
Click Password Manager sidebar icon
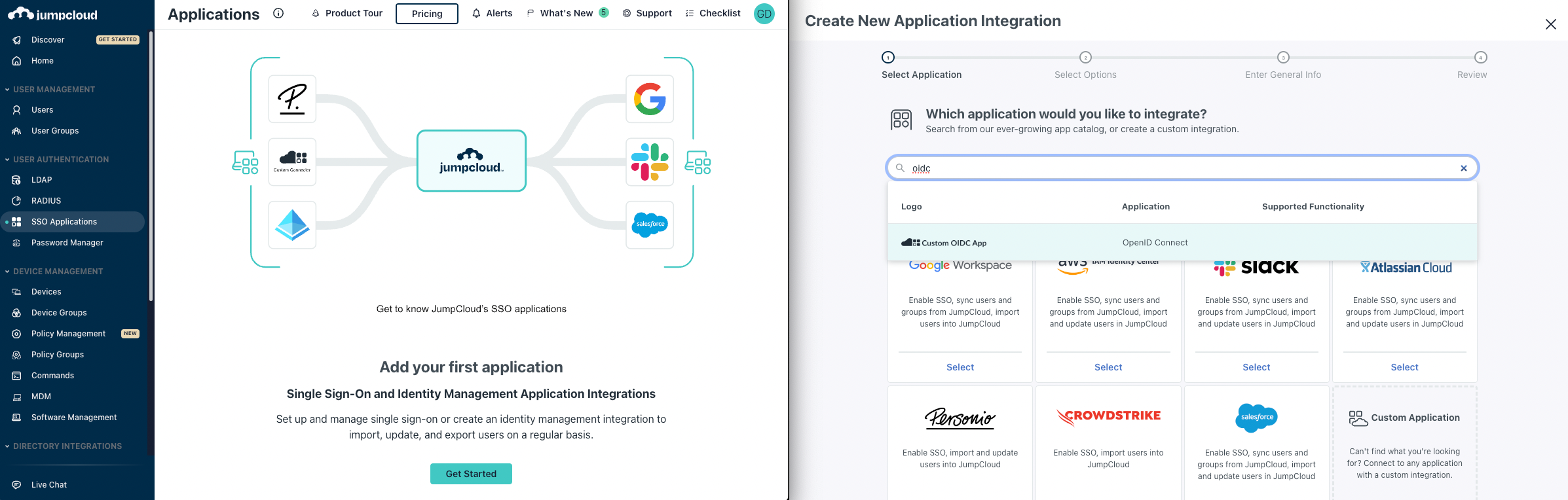[17, 243]
